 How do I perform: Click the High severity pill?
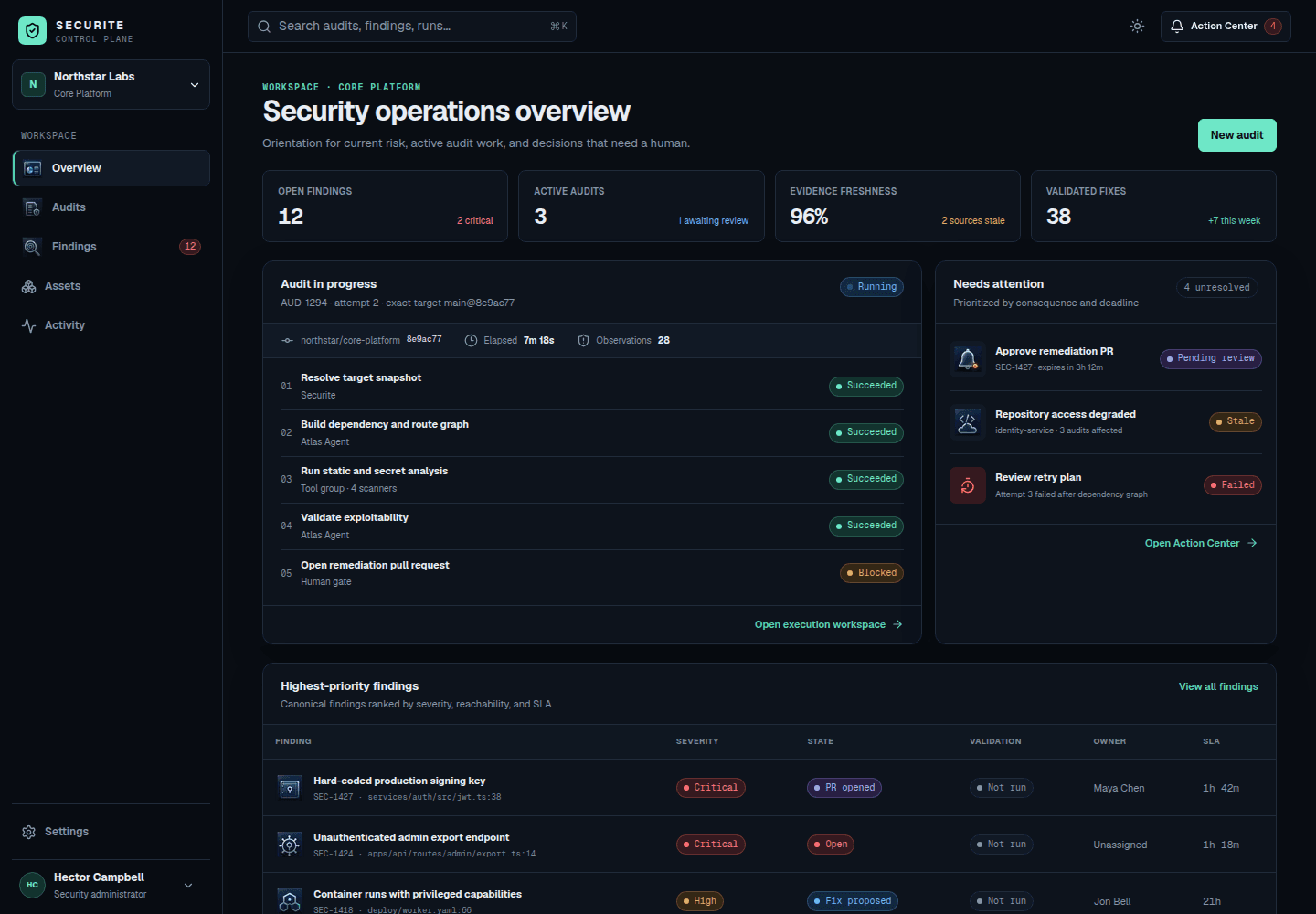click(x=700, y=901)
